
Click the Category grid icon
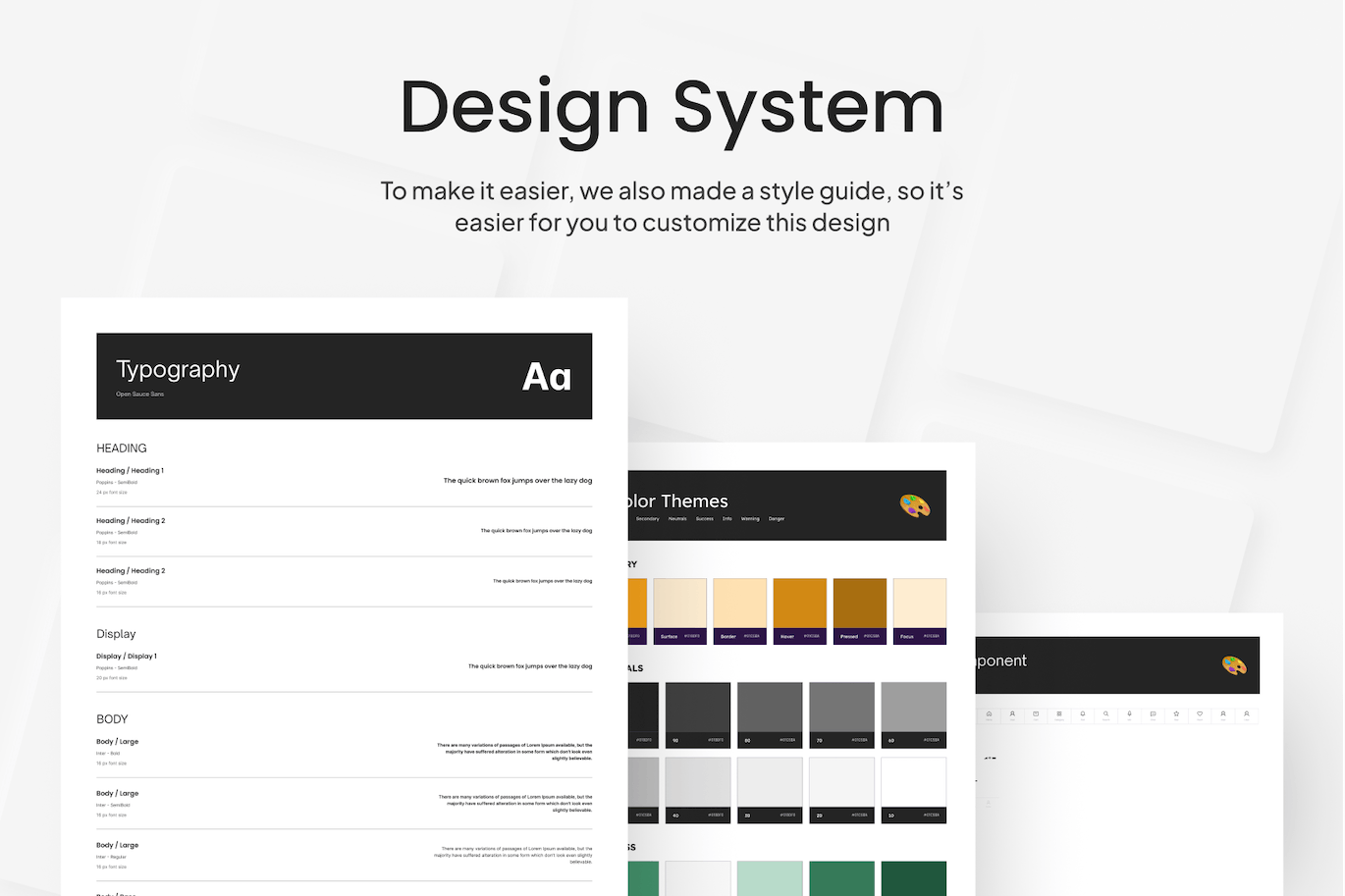(x=1058, y=714)
